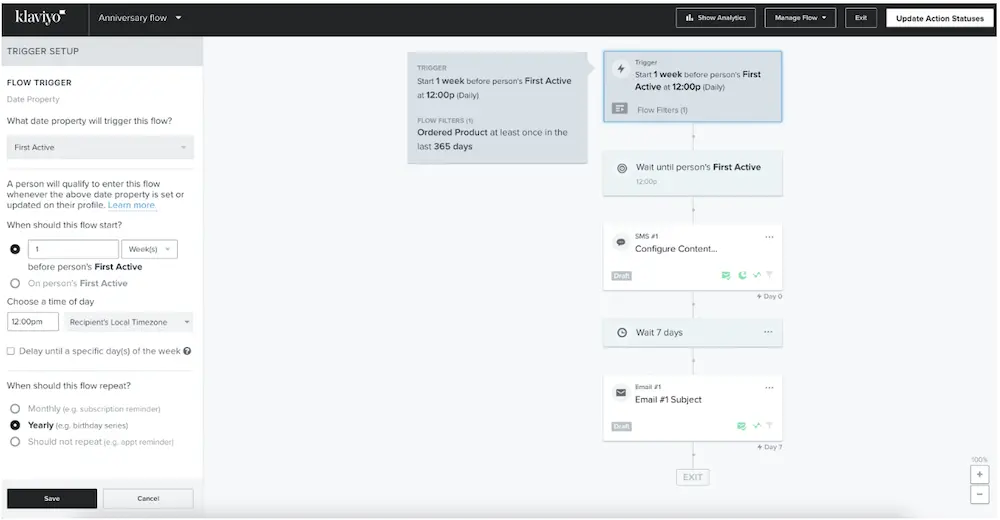
Task: Expand the Week(s) unit dropdown
Action: tap(149, 249)
